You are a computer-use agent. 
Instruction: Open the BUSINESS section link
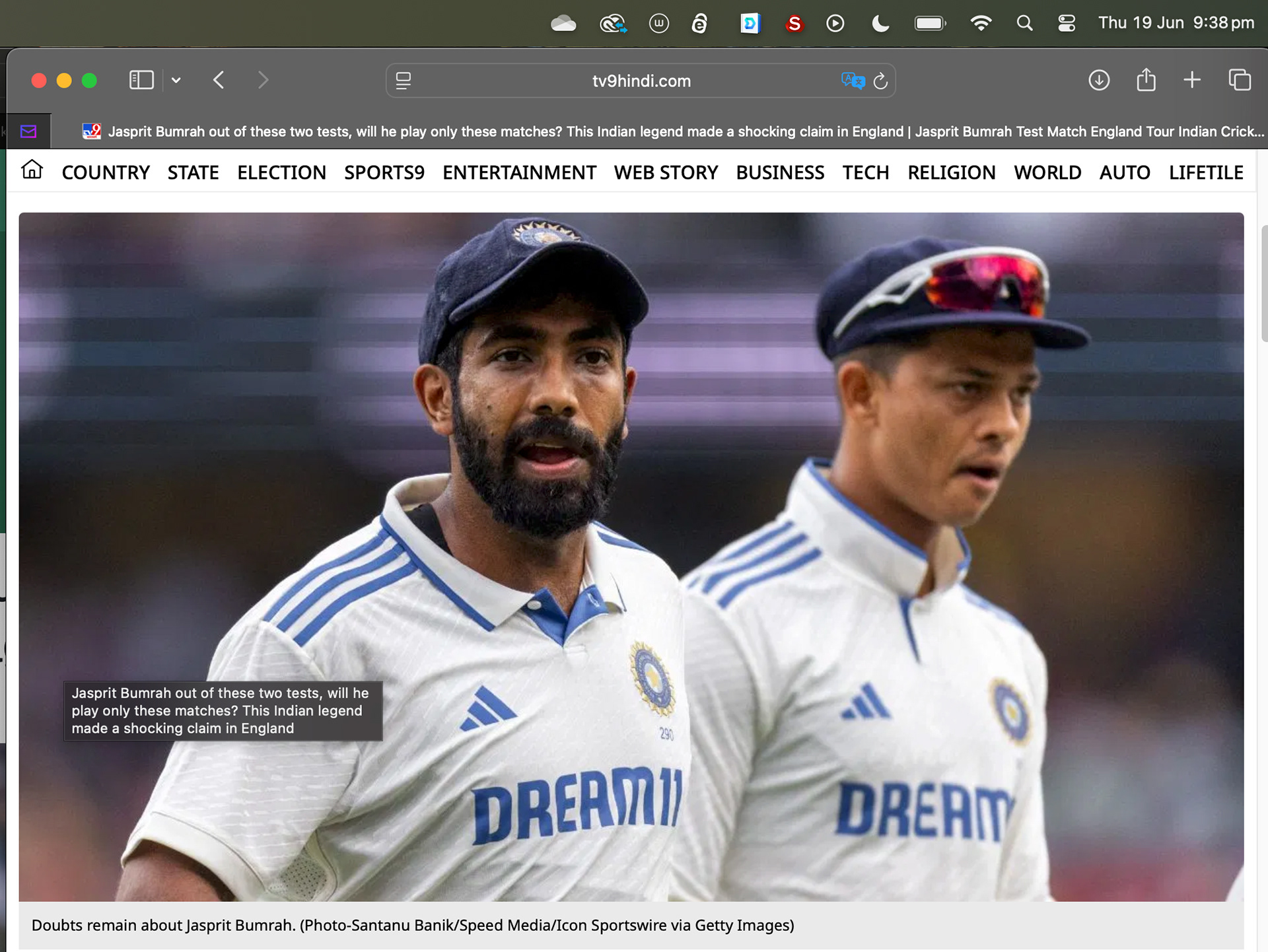coord(780,172)
